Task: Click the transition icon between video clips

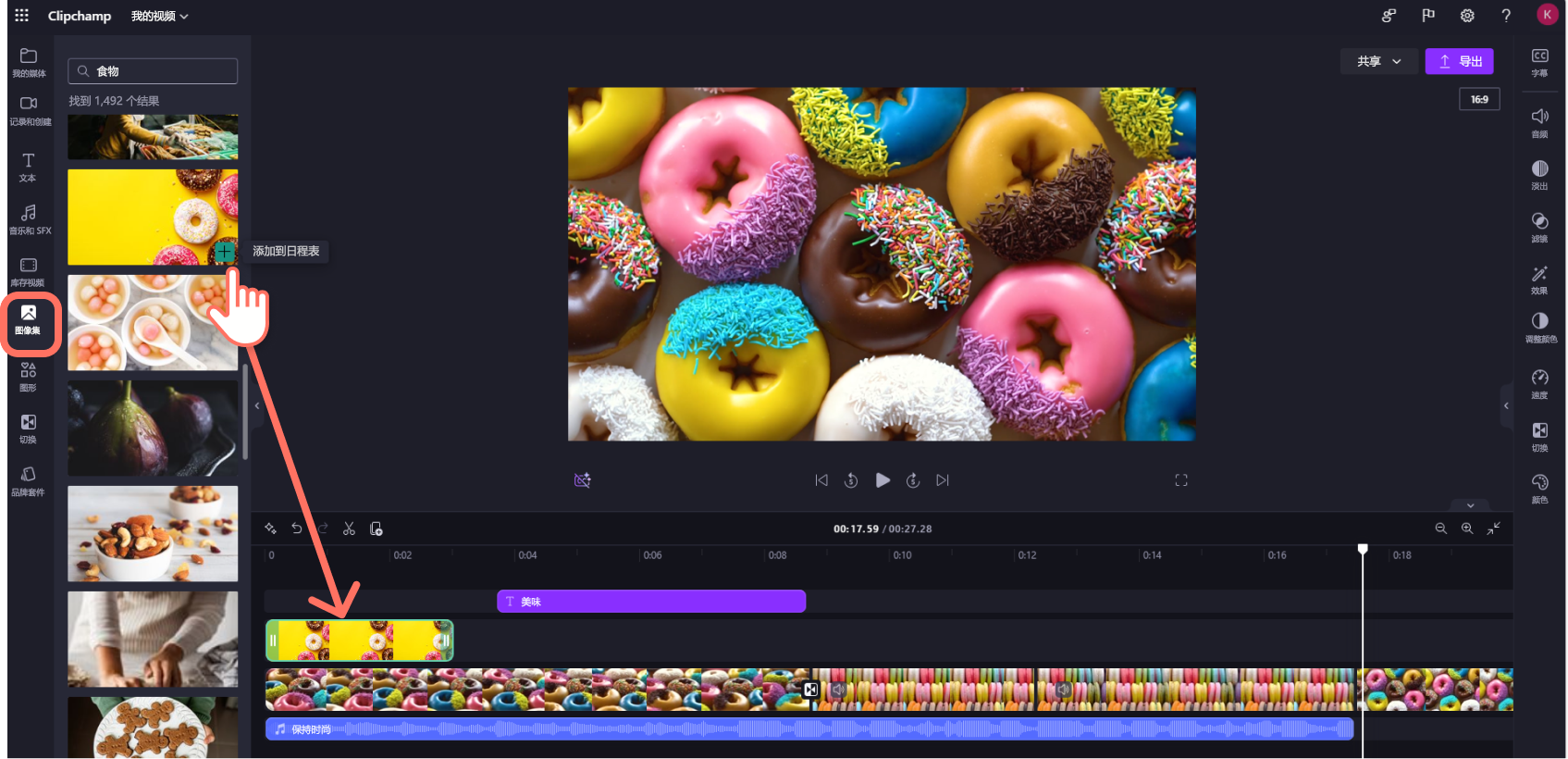Action: tap(811, 690)
